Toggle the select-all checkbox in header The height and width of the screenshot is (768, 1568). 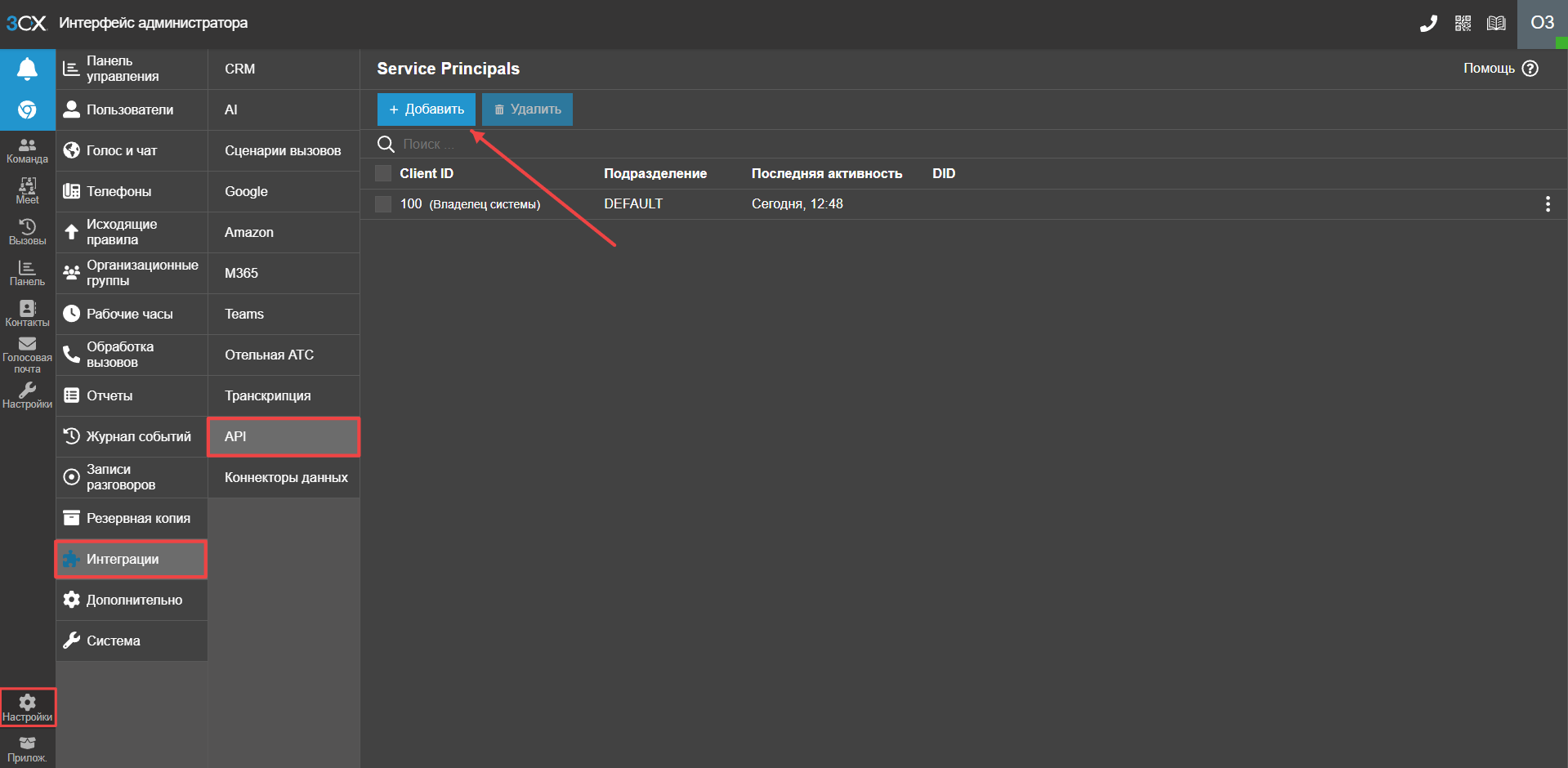tap(383, 173)
